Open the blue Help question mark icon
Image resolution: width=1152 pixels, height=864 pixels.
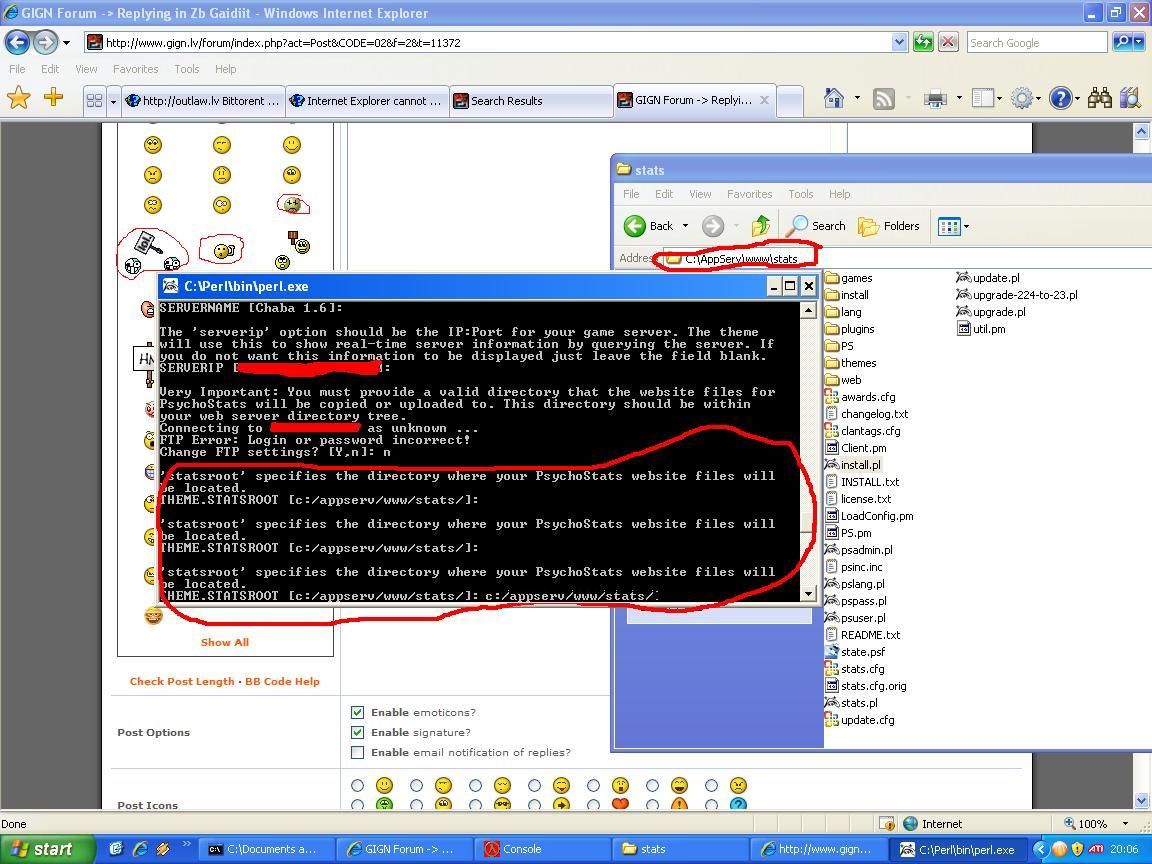(x=1060, y=98)
